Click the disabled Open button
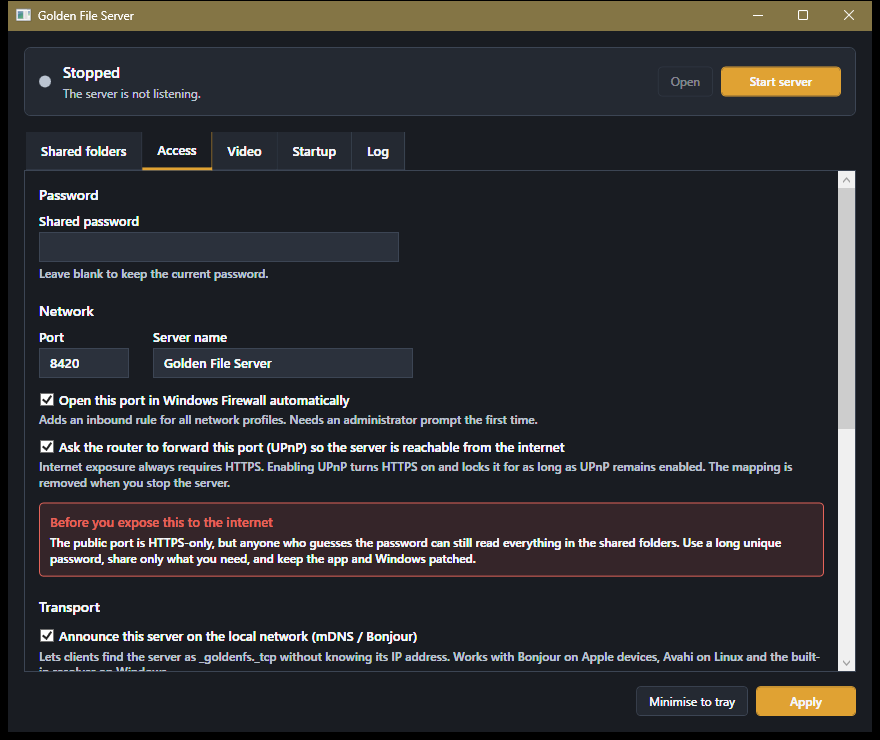Screen dimensions: 880x740 pos(685,82)
